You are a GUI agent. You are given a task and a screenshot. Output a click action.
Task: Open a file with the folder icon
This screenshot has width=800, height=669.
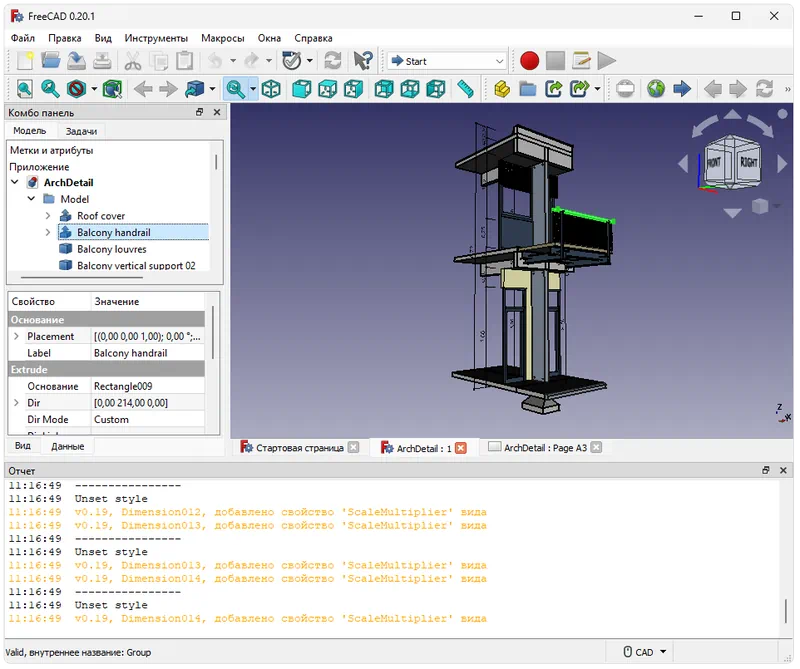(51, 61)
